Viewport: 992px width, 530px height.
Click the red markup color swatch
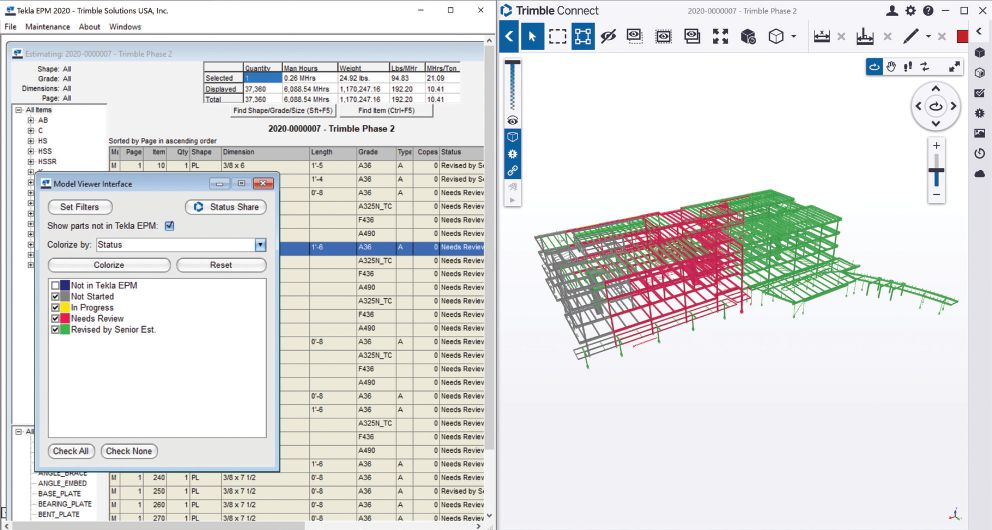coord(962,37)
